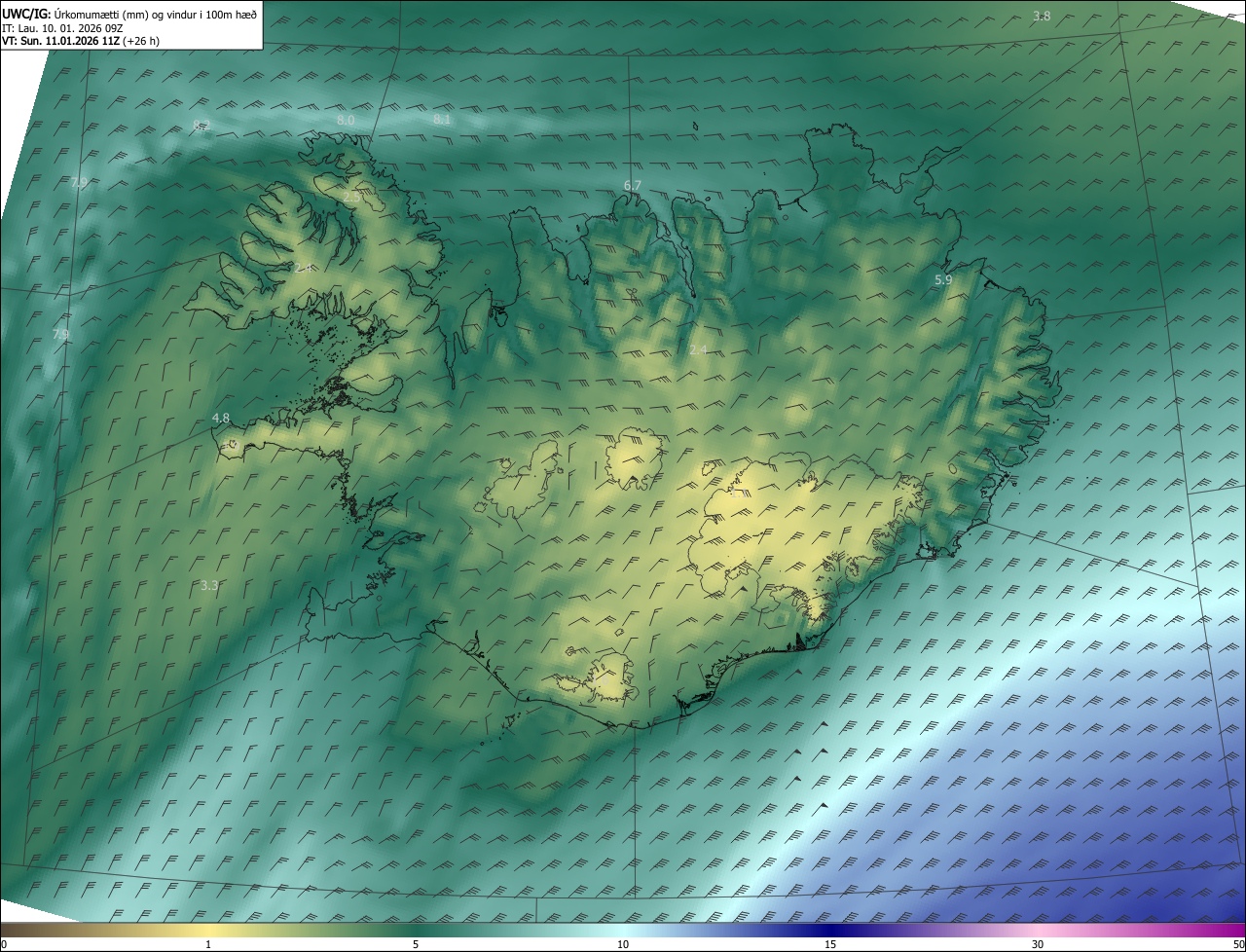Click the 3.8 value on the map
The height and width of the screenshot is (952, 1246).
point(1042,16)
